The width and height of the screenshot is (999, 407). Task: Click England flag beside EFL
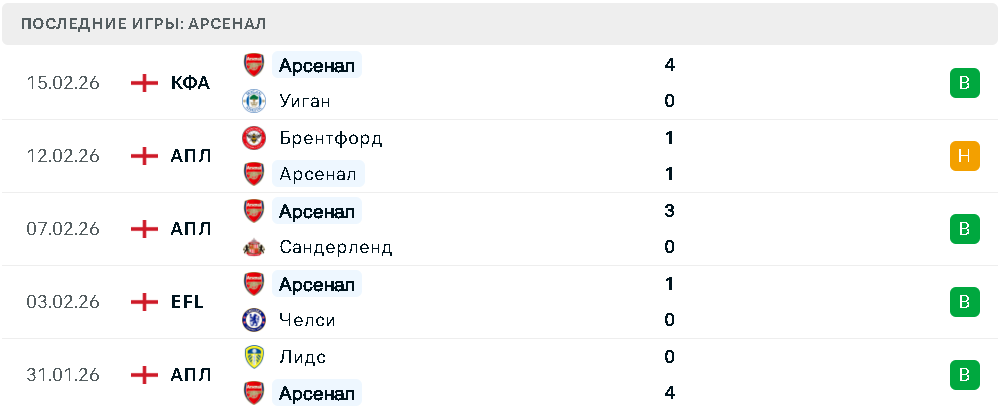(x=145, y=302)
